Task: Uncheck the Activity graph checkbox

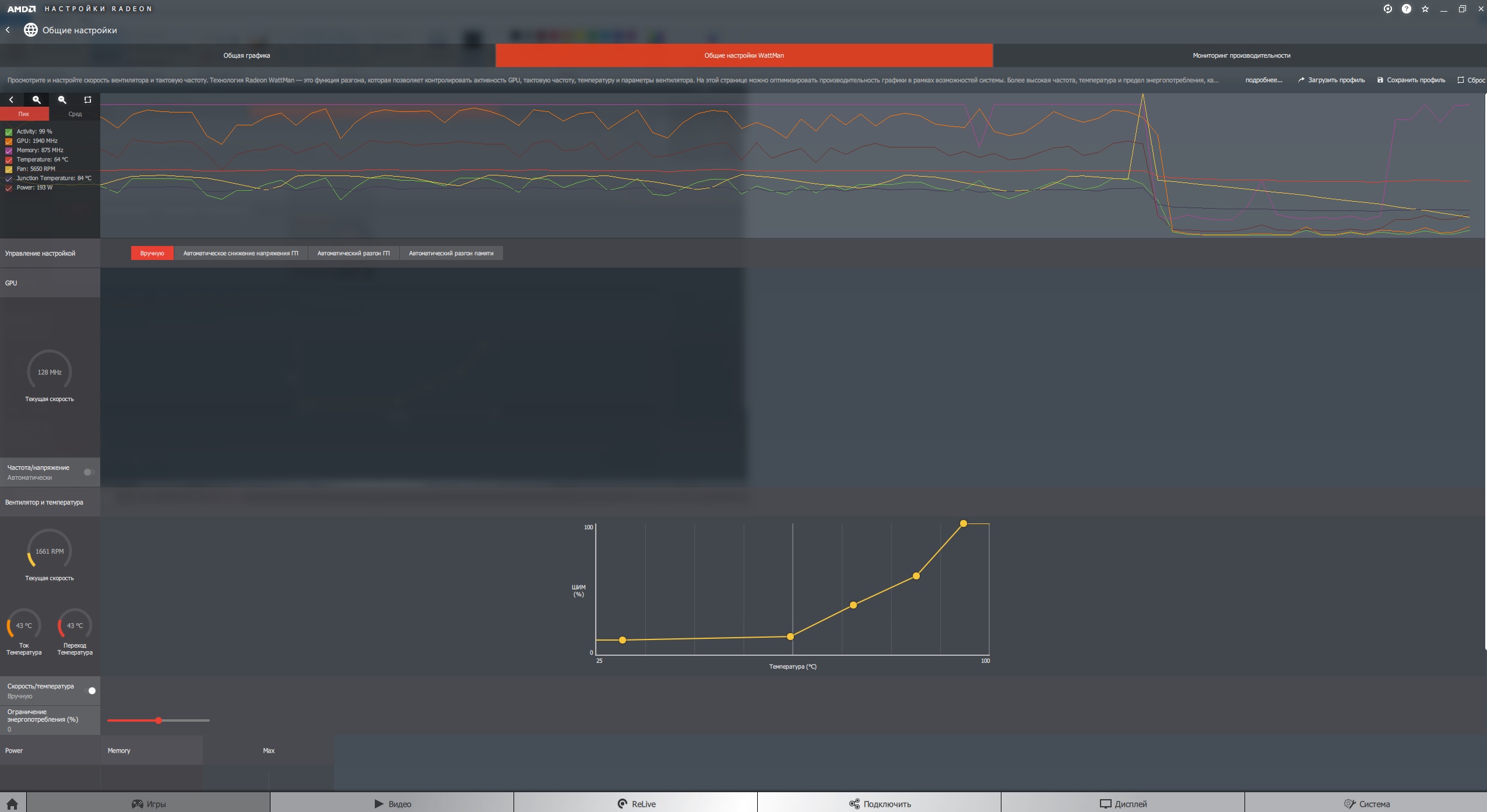Action: pos(9,132)
